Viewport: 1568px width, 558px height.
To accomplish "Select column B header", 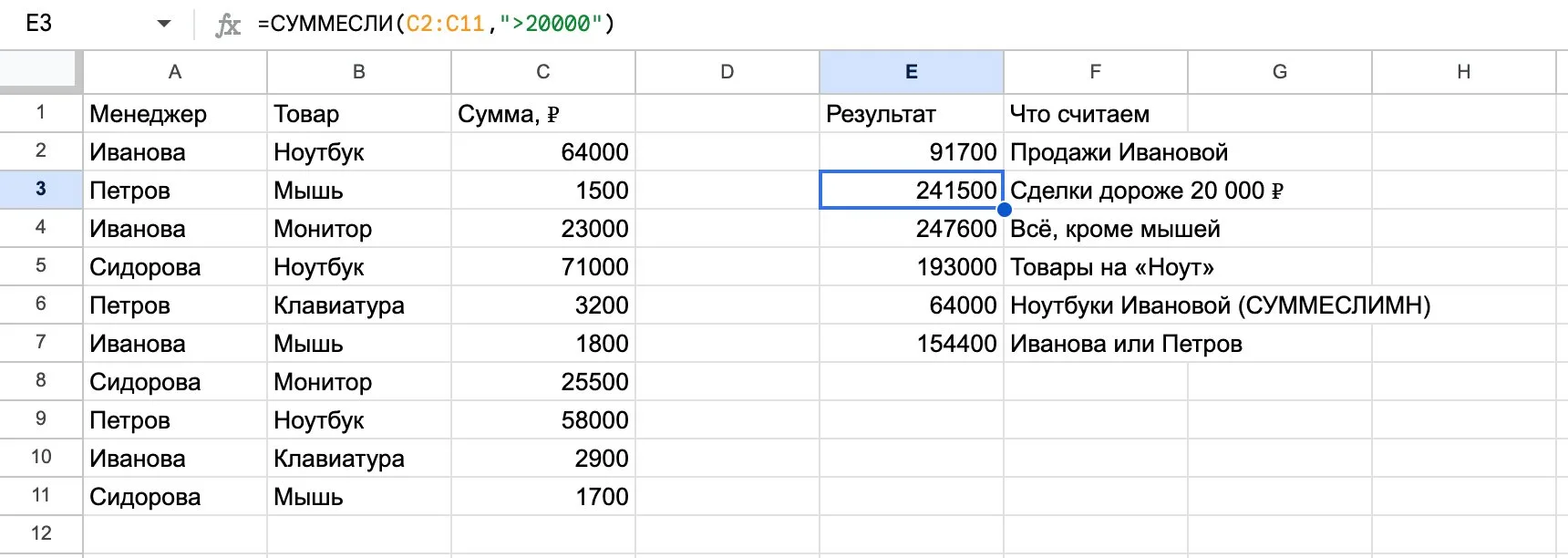I will [359, 72].
